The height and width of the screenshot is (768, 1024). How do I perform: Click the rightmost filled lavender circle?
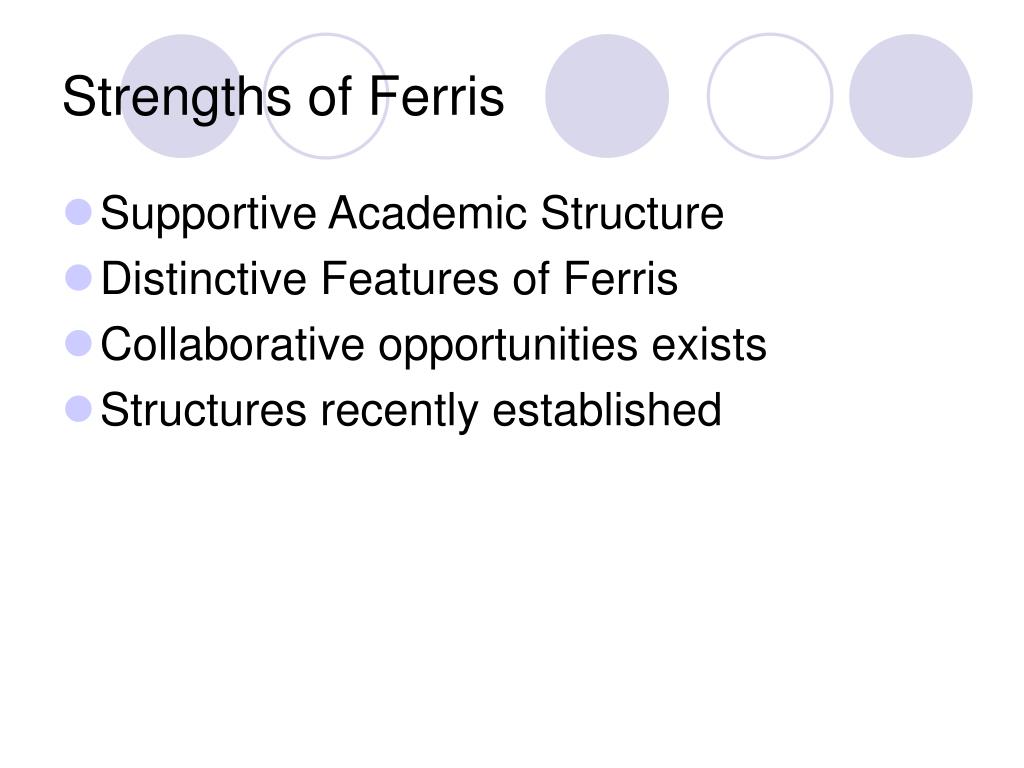911,96
